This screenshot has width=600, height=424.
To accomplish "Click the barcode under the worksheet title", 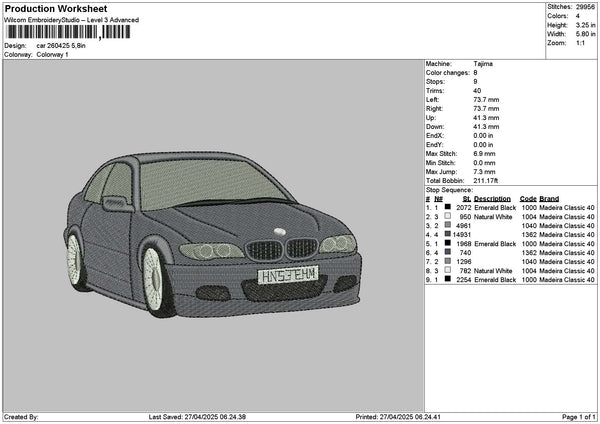I will 67,32.
